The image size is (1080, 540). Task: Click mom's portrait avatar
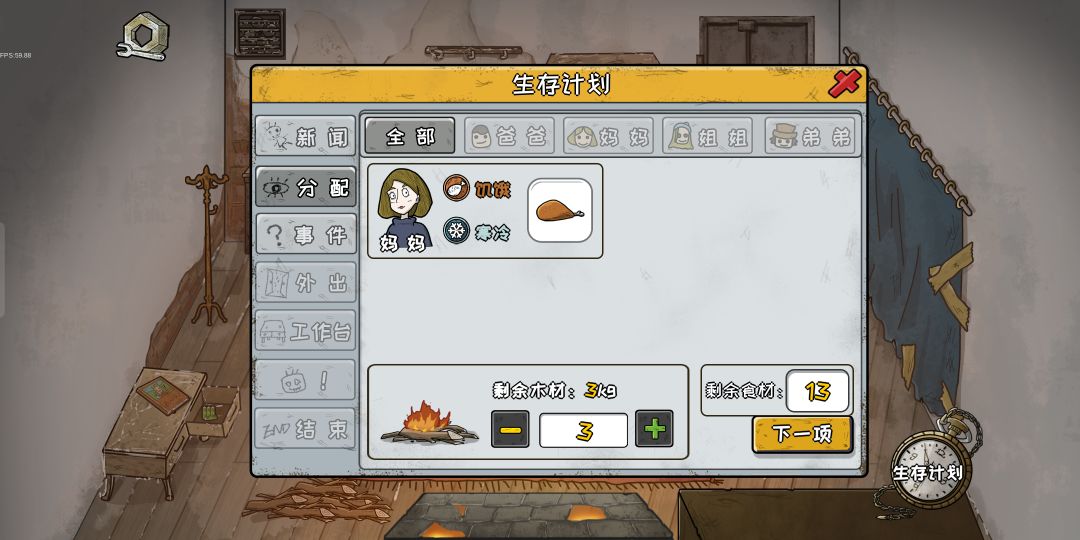(405, 209)
